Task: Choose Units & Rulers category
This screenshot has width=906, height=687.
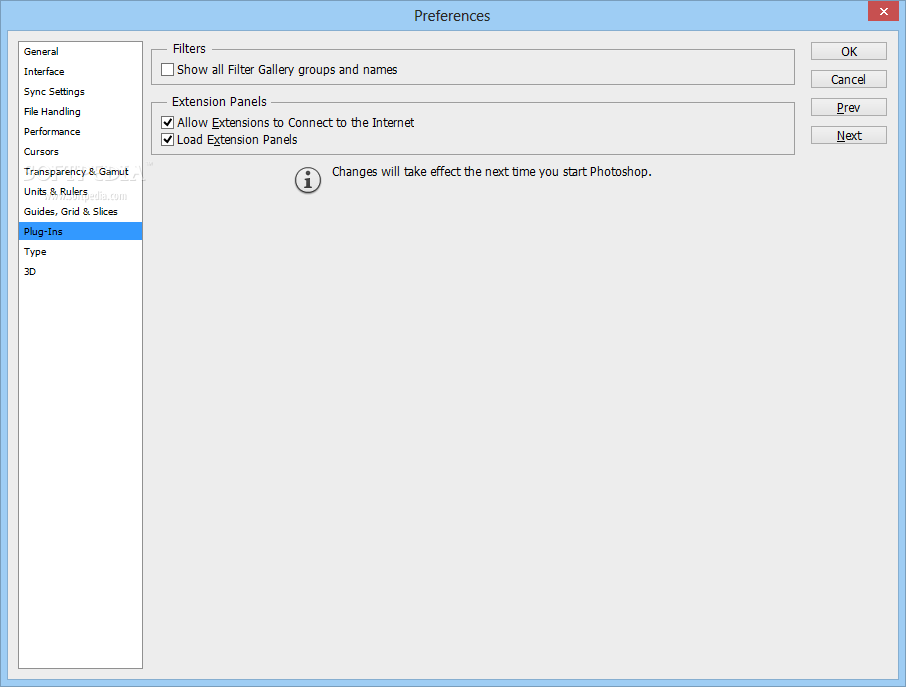Action: [80, 191]
